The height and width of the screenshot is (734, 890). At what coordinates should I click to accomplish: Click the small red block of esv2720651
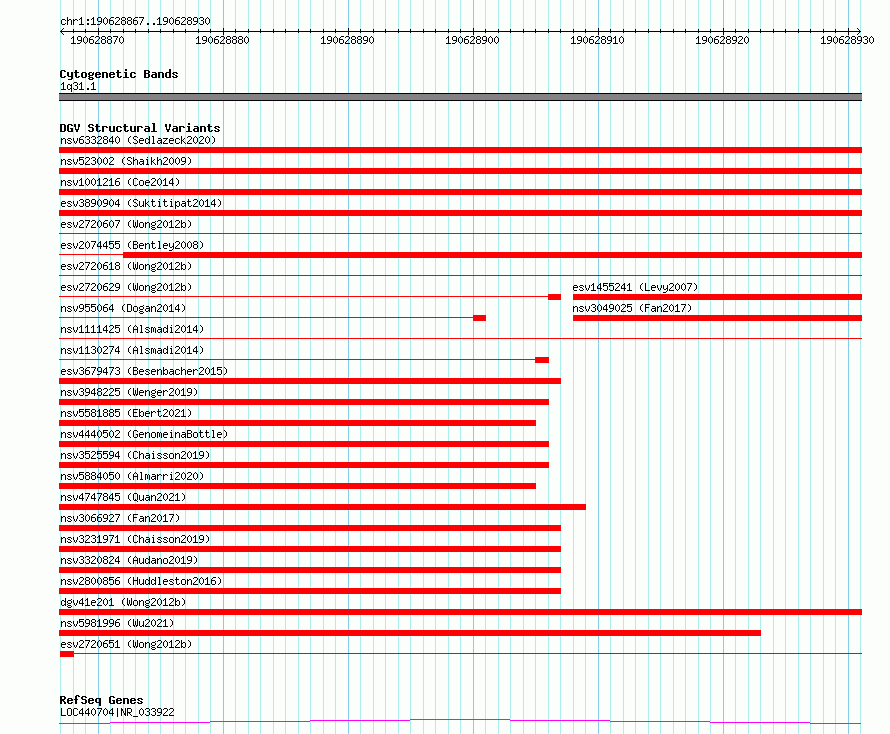coord(67,654)
